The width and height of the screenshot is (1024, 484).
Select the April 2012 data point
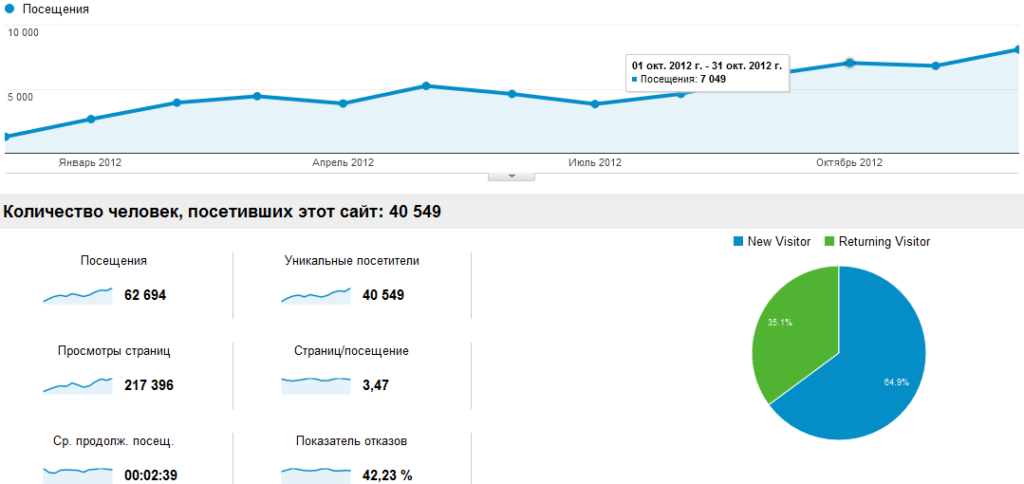[x=343, y=103]
